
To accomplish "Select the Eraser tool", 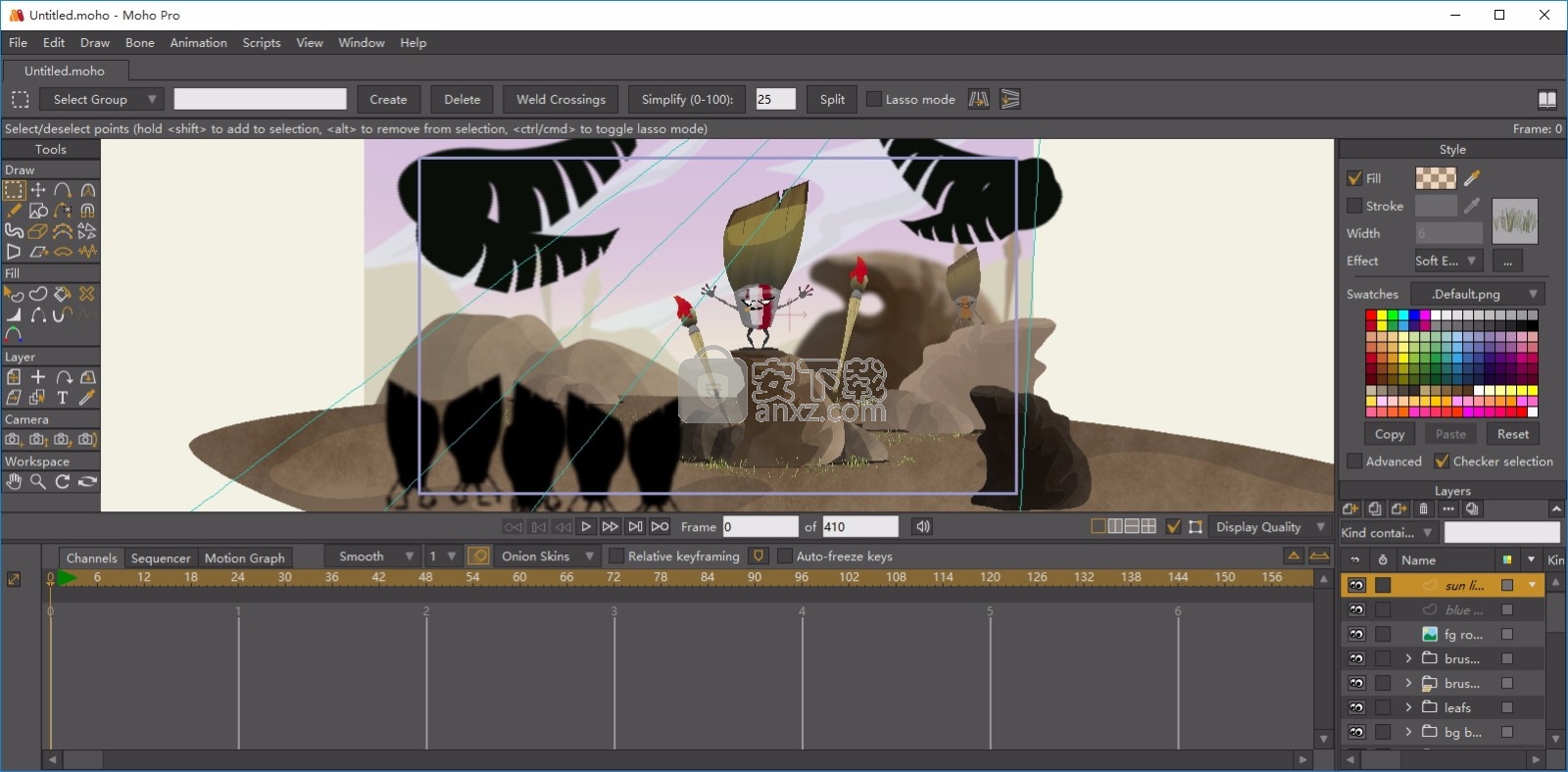I will coord(38,231).
